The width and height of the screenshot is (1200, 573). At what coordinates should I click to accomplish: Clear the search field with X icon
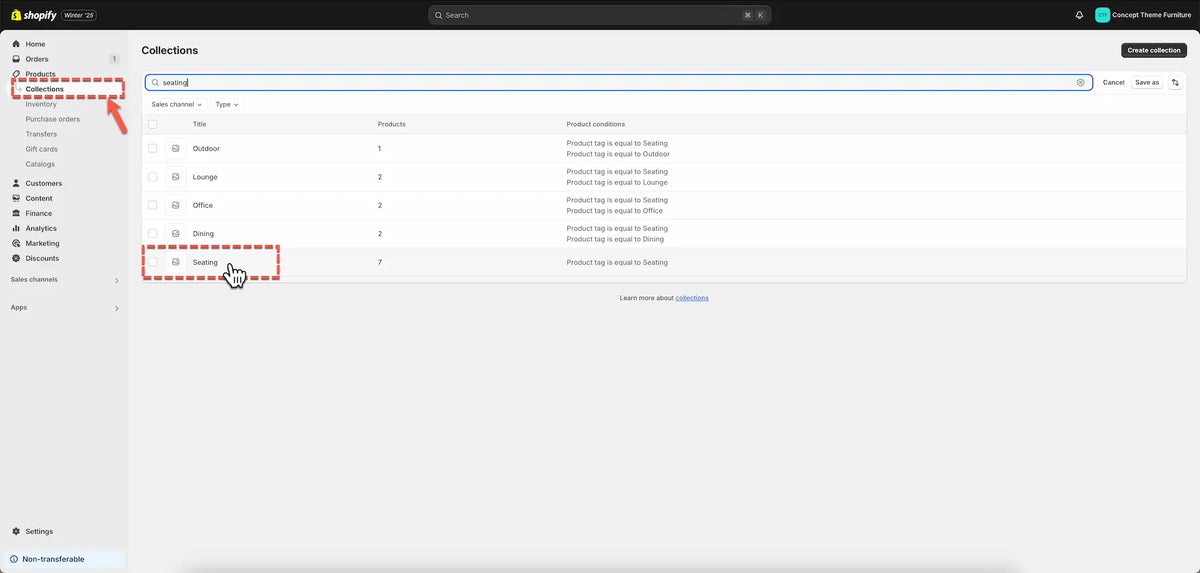click(1080, 83)
